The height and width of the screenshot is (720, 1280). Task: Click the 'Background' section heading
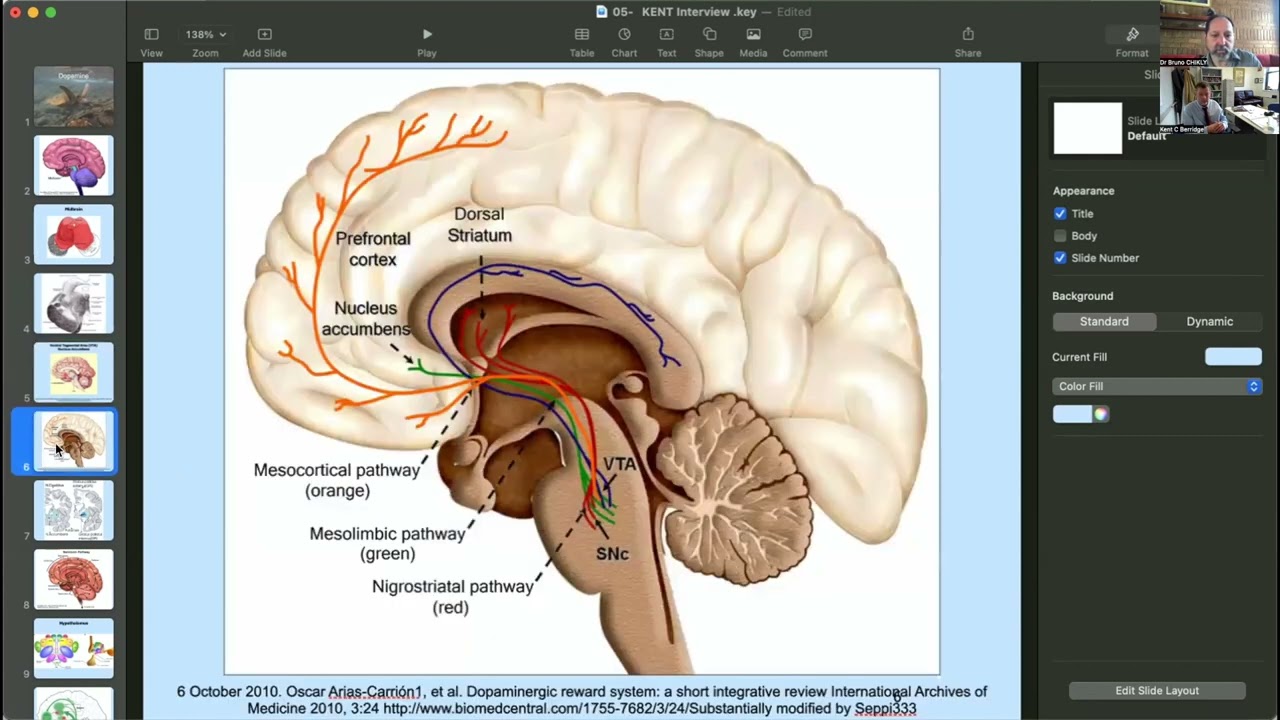click(x=1082, y=296)
